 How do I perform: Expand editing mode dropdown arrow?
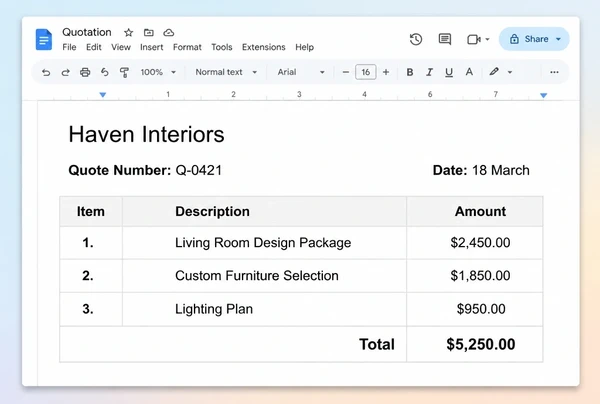click(x=510, y=72)
